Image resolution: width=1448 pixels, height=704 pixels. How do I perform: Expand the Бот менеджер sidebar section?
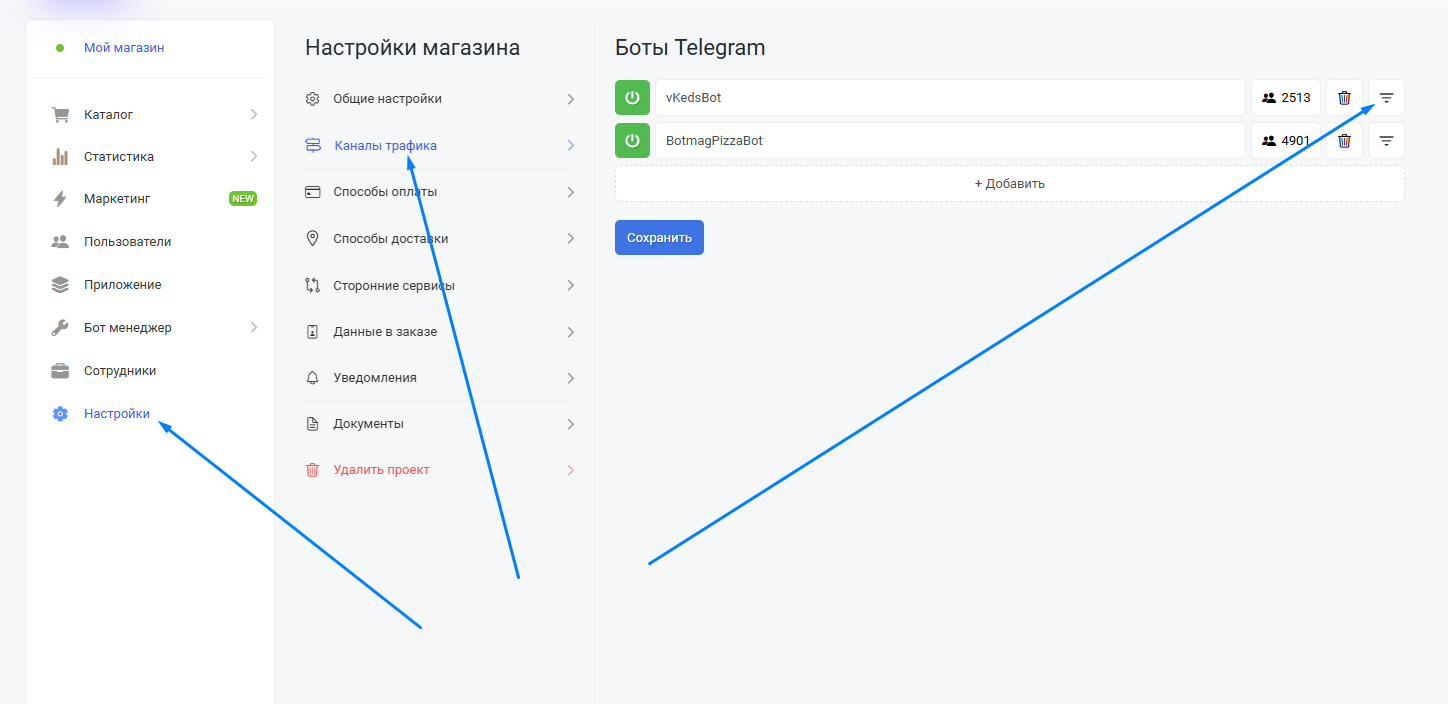[254, 328]
